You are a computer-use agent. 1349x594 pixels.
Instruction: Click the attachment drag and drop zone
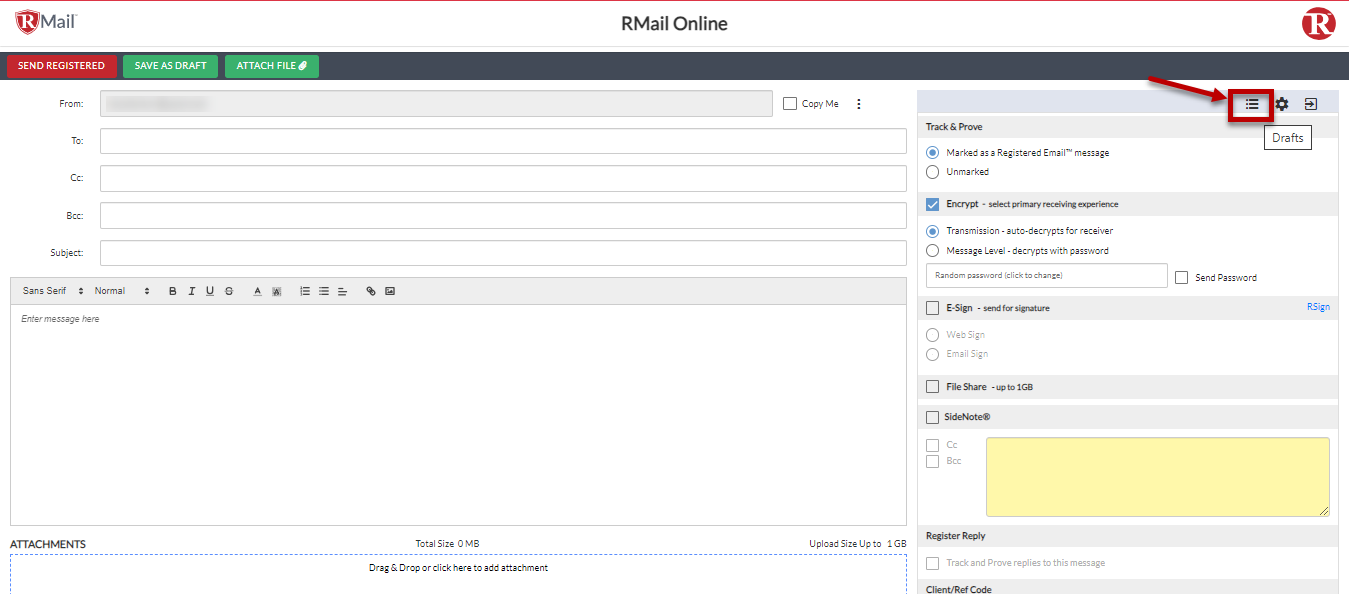click(x=458, y=574)
